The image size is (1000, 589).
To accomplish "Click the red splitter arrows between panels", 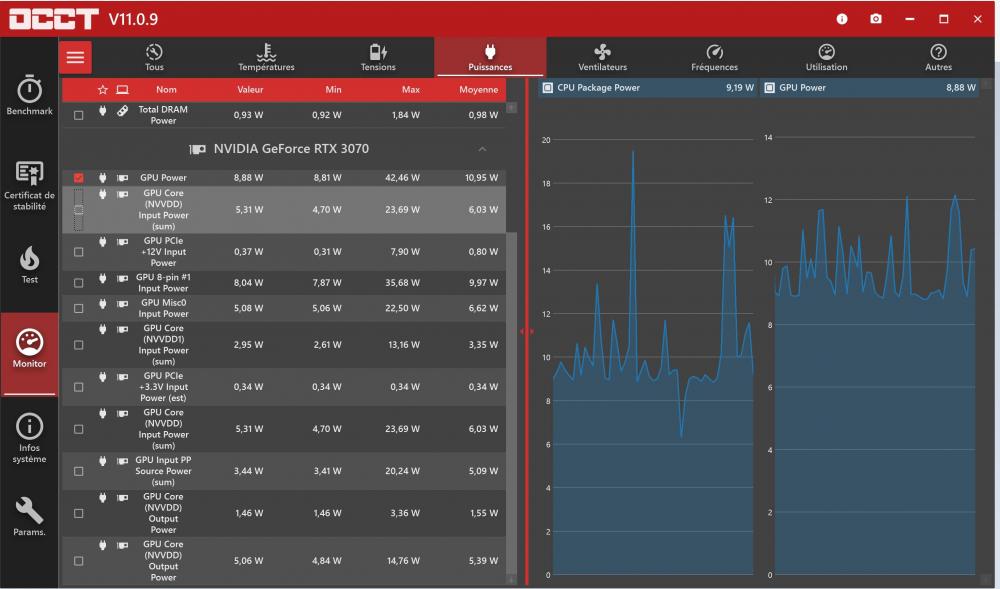I will point(527,331).
